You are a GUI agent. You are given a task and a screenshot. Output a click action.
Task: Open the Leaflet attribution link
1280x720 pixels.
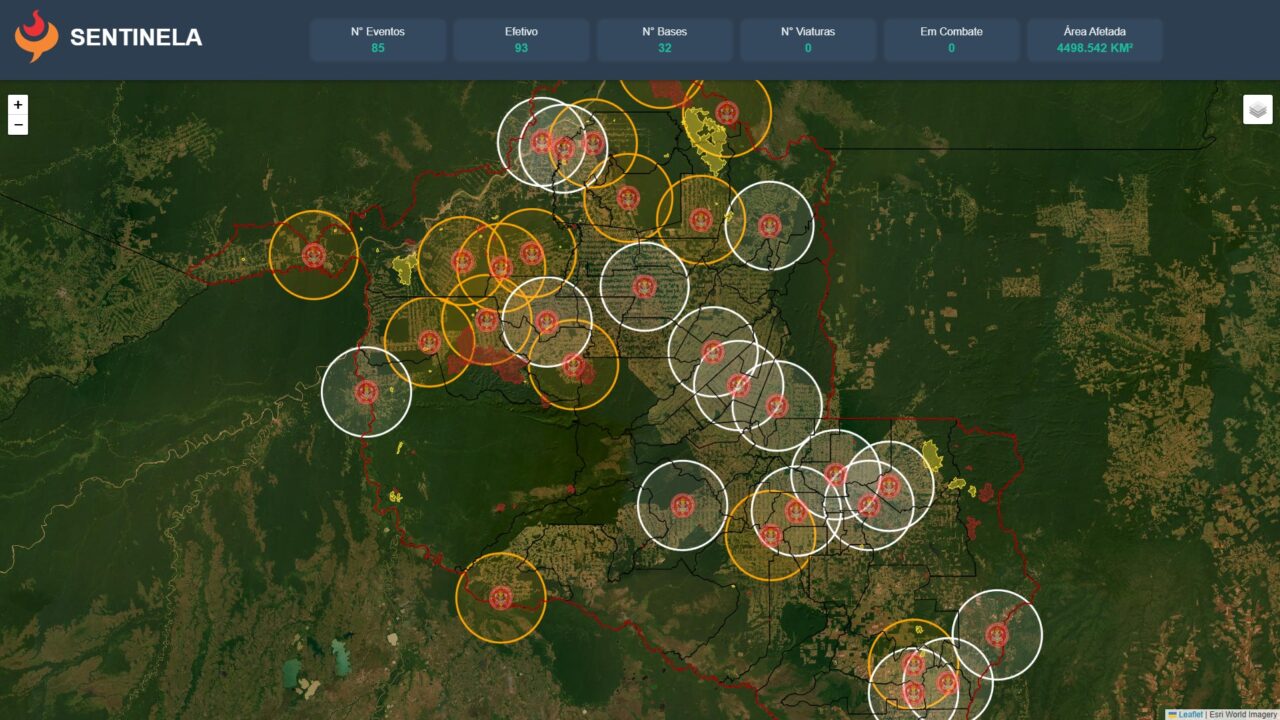[x=1190, y=714]
